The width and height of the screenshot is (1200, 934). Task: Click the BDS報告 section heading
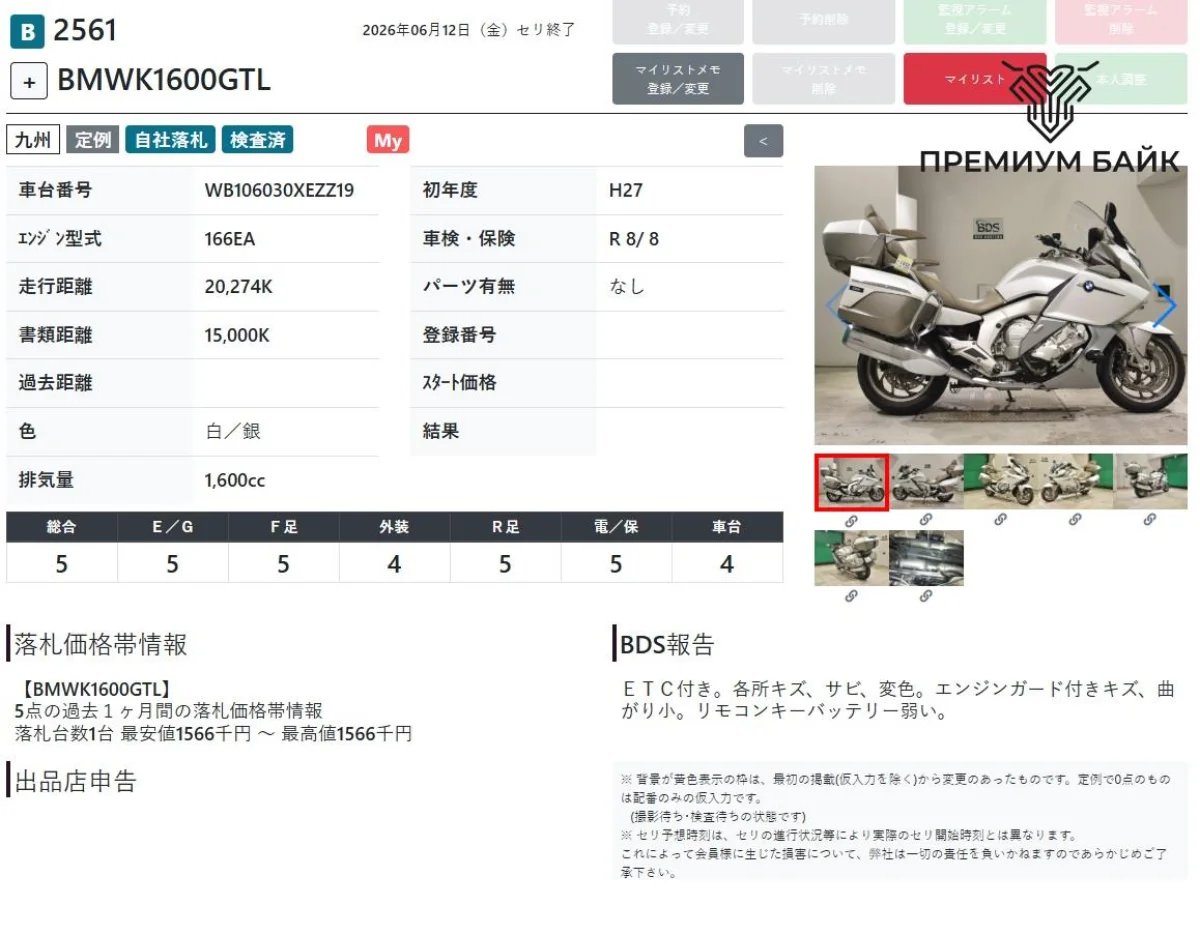[667, 645]
